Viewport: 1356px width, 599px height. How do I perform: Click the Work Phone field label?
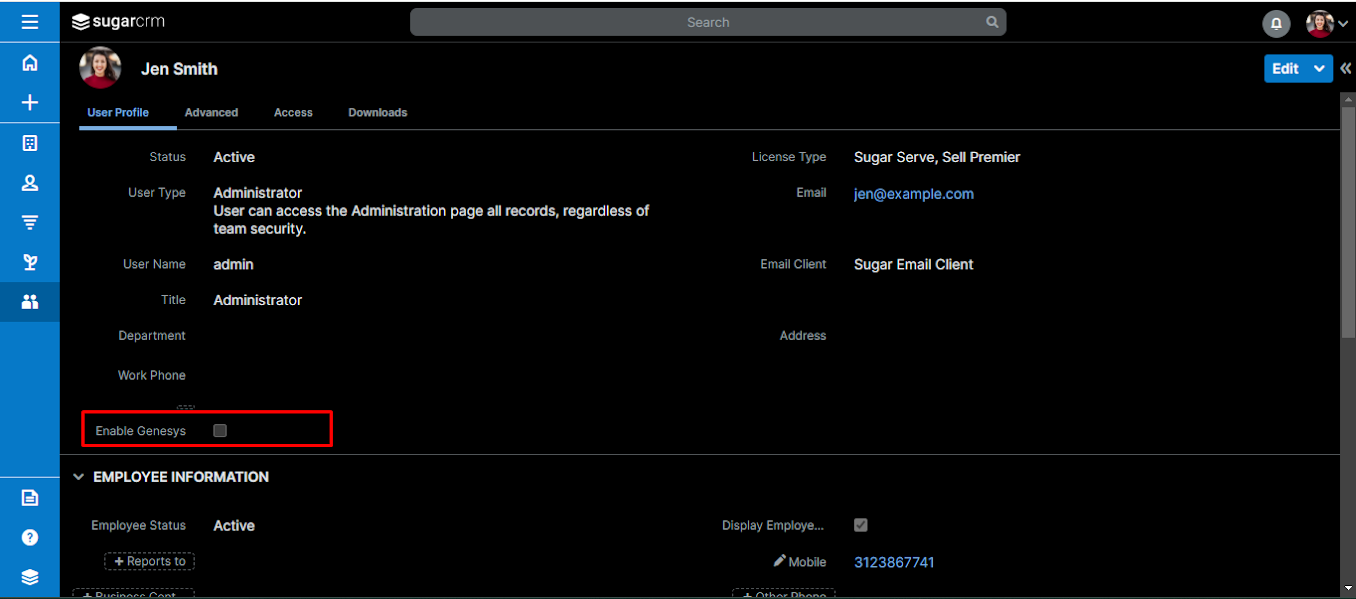click(x=152, y=376)
